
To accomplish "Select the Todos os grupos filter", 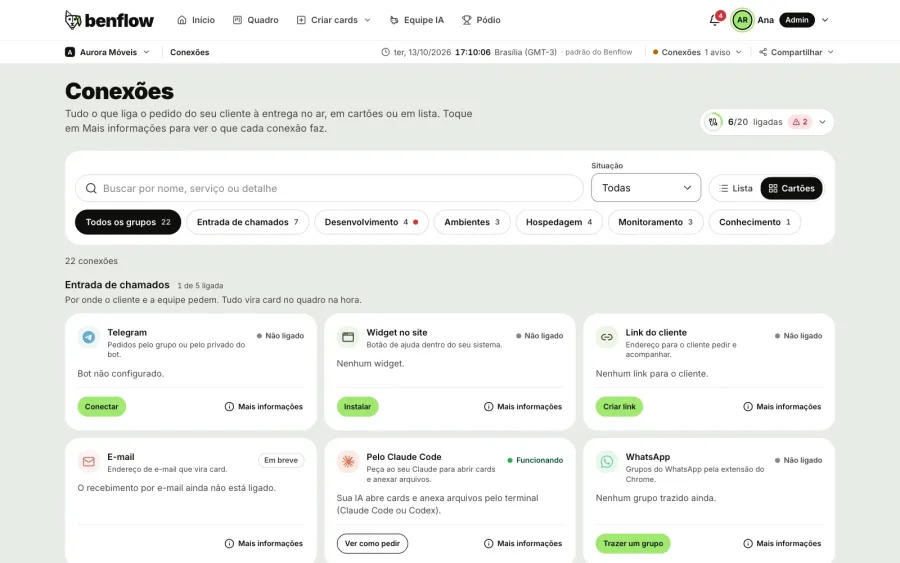I will tap(128, 222).
